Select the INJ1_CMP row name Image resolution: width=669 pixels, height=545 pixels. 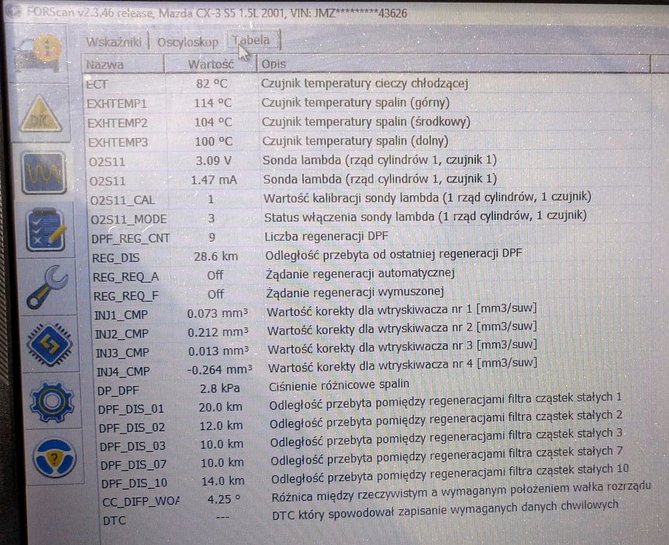[121, 315]
